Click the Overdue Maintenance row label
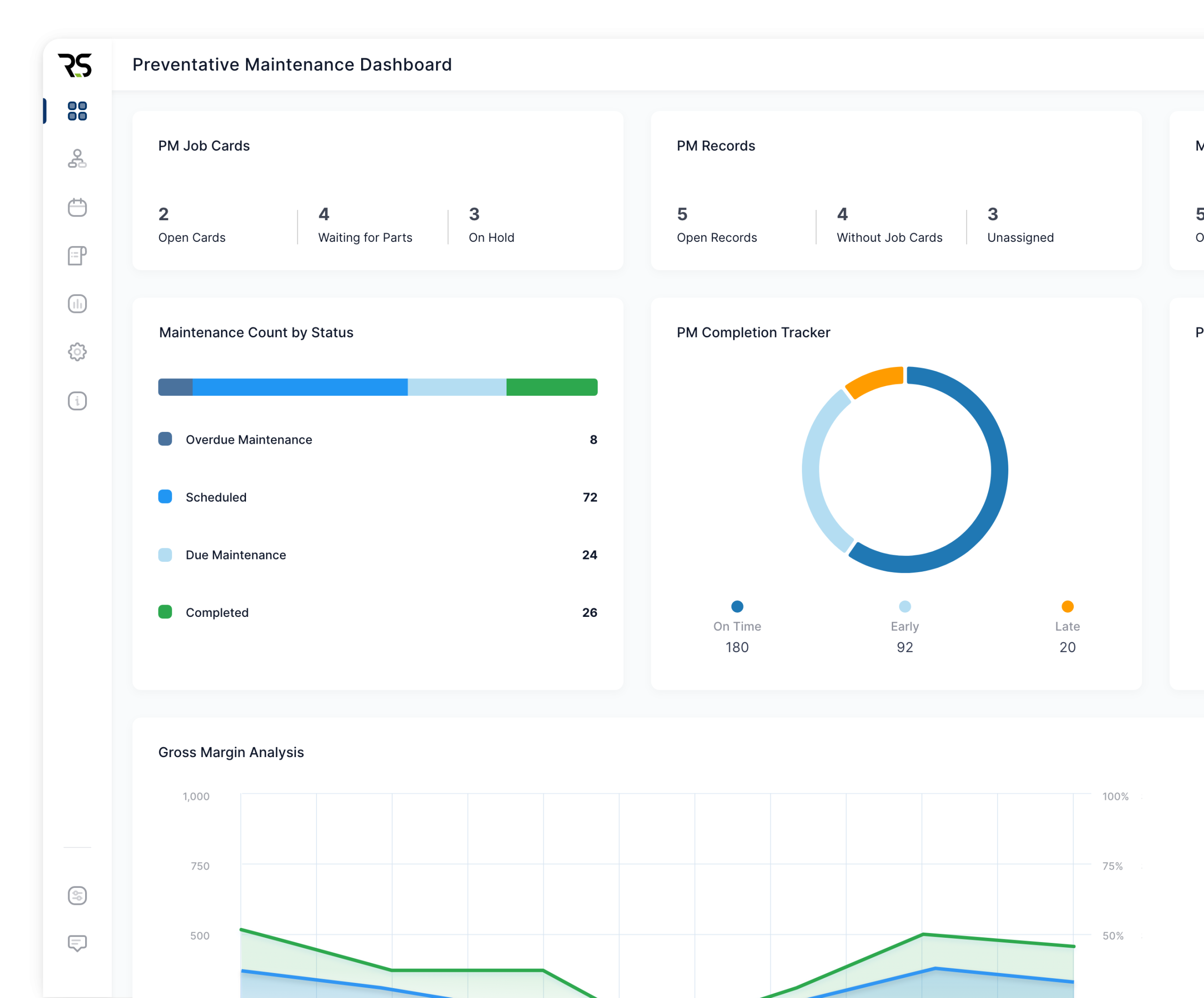This screenshot has height=998, width=1204. [249, 439]
